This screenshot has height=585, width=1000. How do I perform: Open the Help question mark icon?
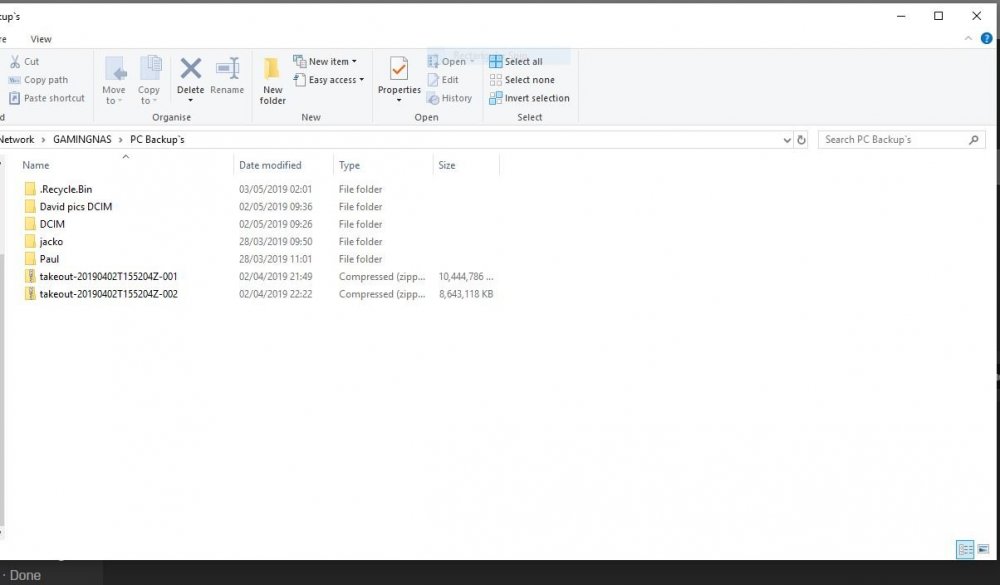[986, 38]
